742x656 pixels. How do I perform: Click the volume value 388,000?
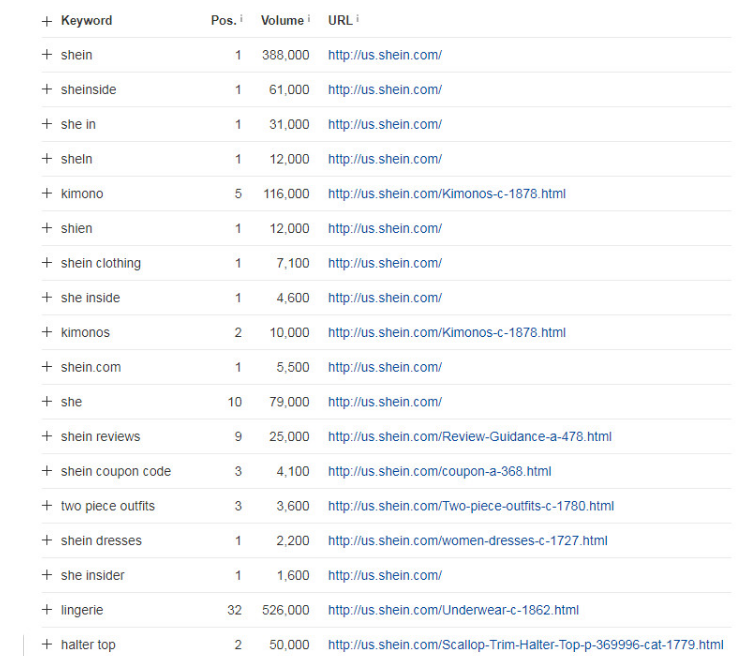tap(286, 55)
